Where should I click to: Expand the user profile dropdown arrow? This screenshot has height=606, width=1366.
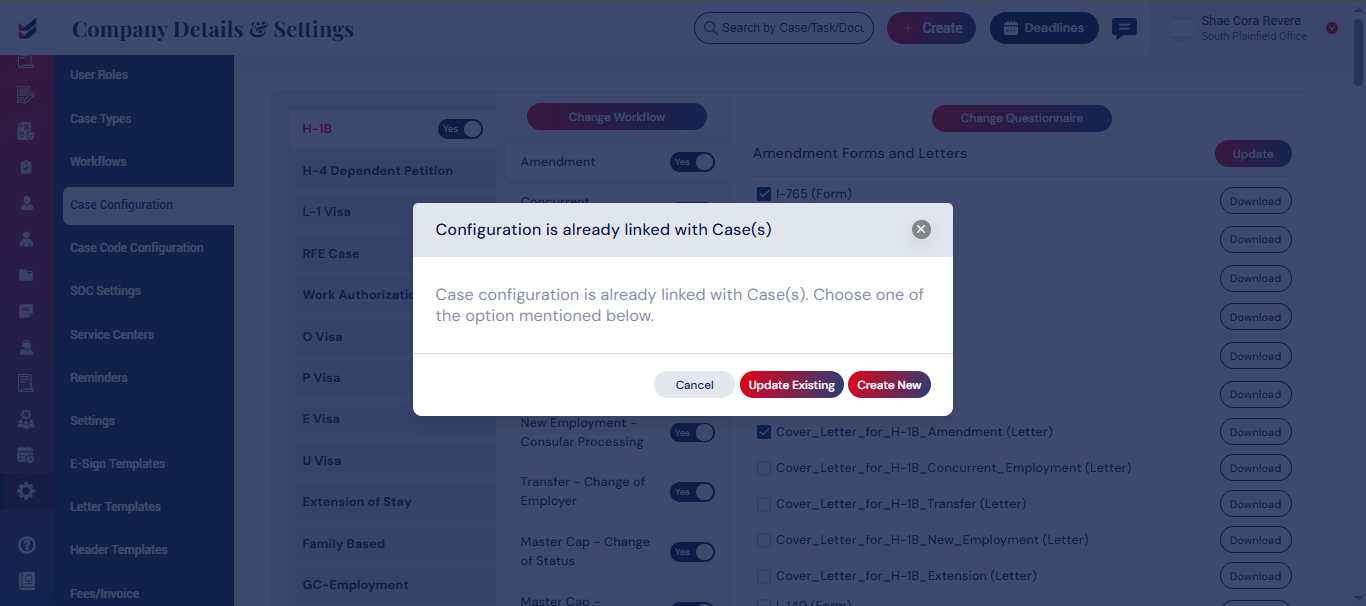tap(1332, 28)
